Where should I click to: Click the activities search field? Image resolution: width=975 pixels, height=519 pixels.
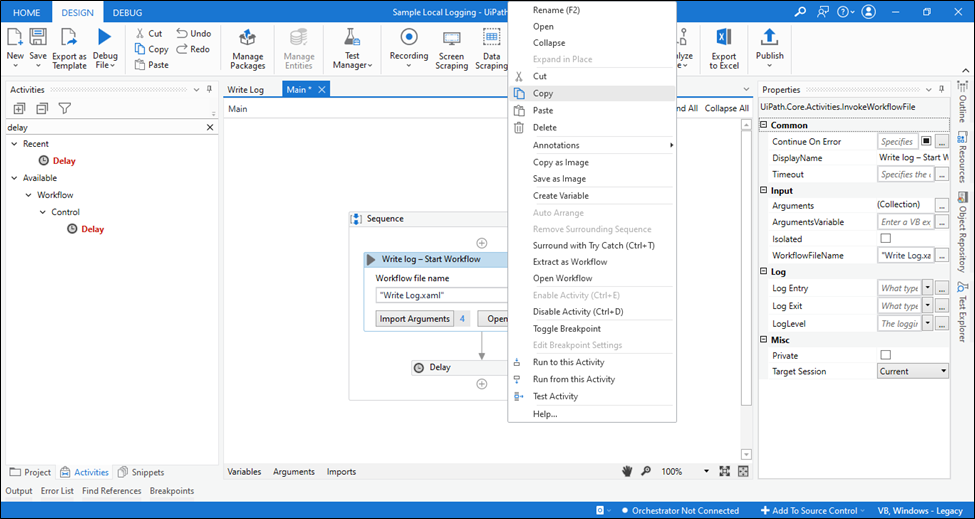[x=106, y=127]
